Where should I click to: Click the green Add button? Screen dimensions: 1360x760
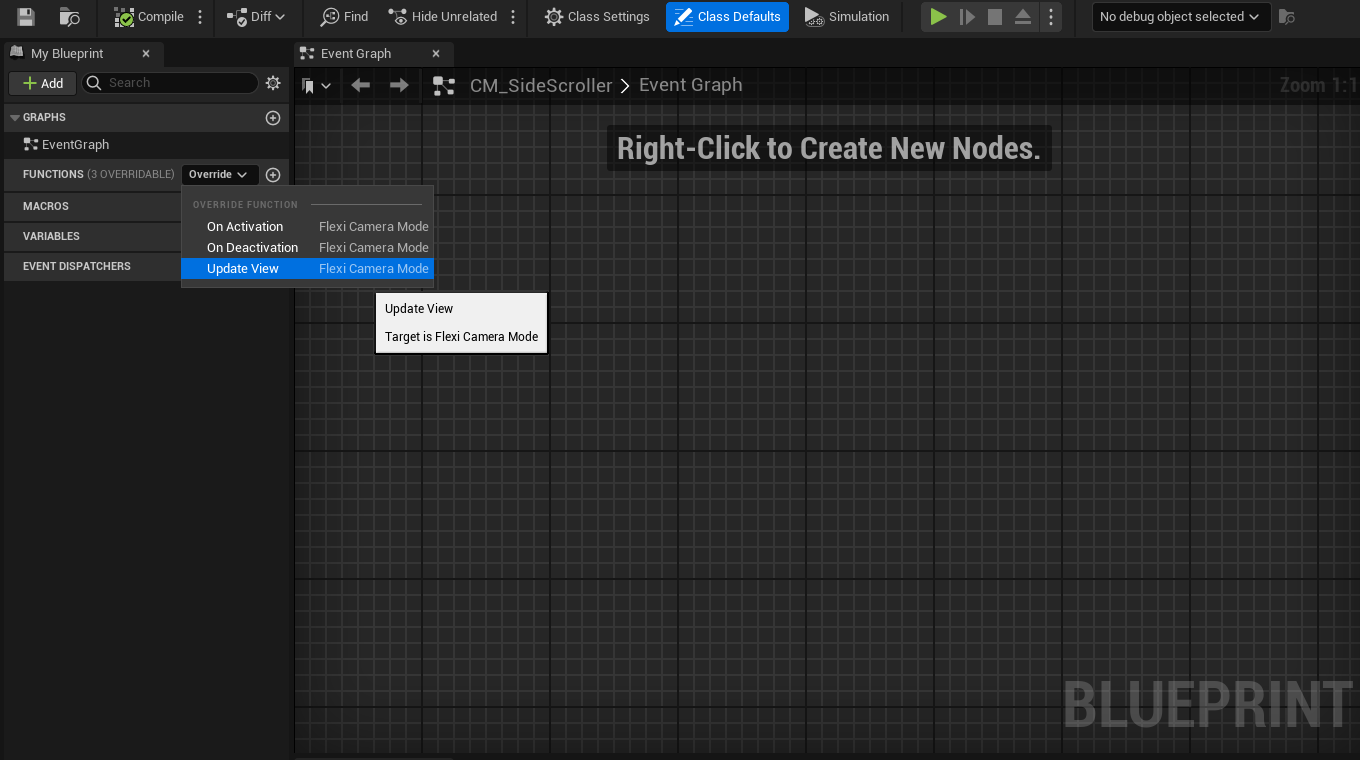pyautogui.click(x=43, y=83)
